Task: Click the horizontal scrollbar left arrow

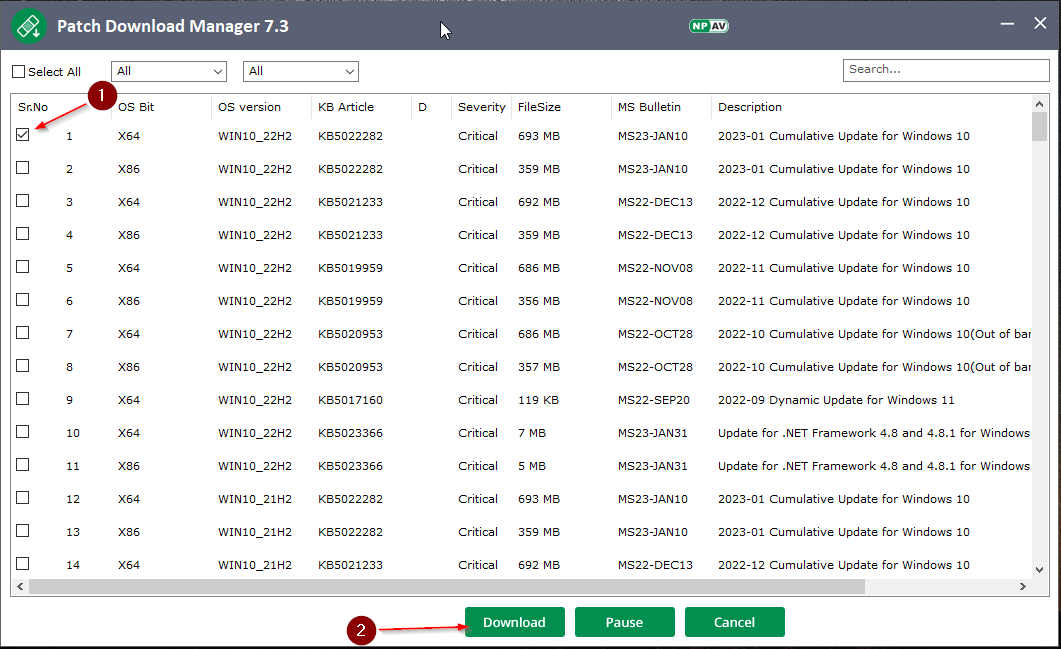Action: coord(20,586)
